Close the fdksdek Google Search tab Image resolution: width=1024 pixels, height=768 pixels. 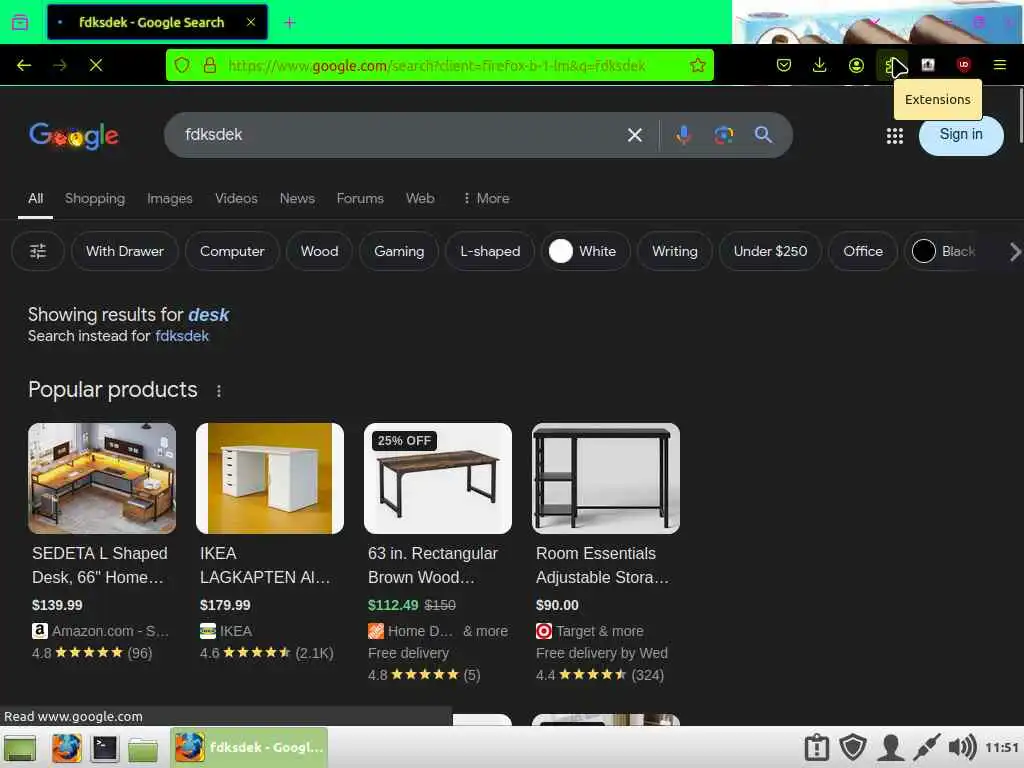pos(251,22)
